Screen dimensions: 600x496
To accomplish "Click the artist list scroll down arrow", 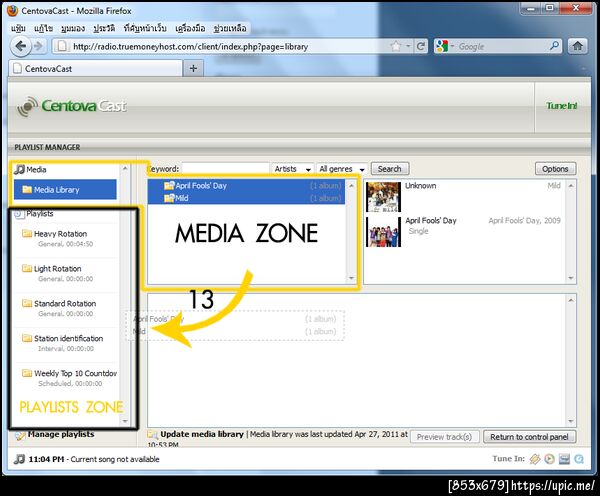I will [x=351, y=278].
